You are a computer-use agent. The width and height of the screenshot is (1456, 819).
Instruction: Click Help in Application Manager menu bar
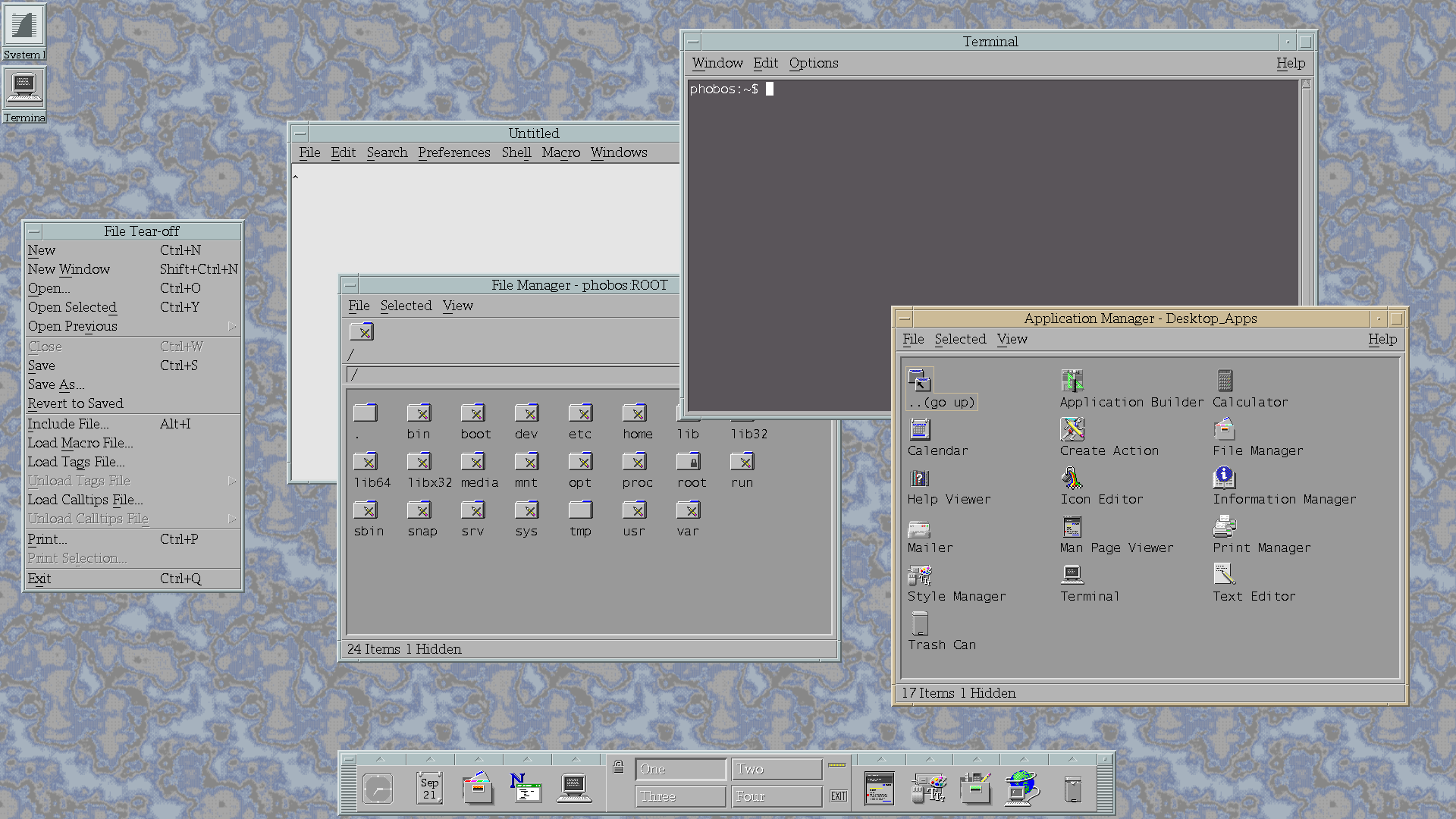[x=1382, y=339]
